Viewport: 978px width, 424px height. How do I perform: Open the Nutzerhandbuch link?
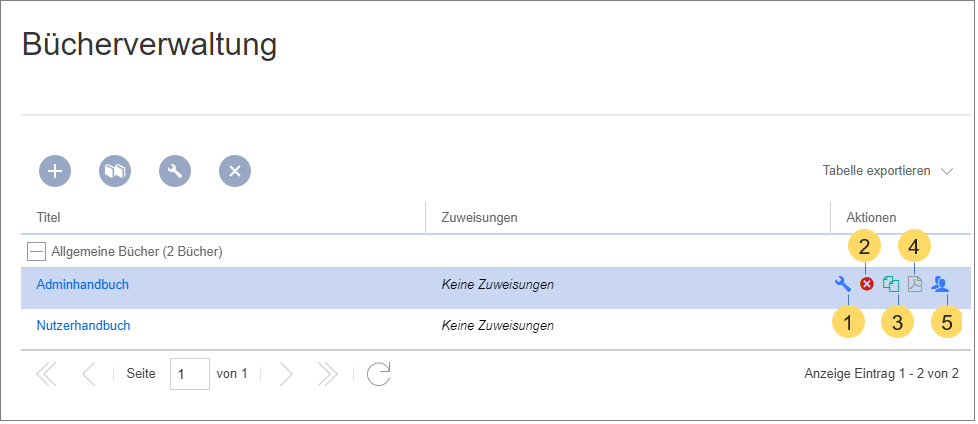pos(83,325)
